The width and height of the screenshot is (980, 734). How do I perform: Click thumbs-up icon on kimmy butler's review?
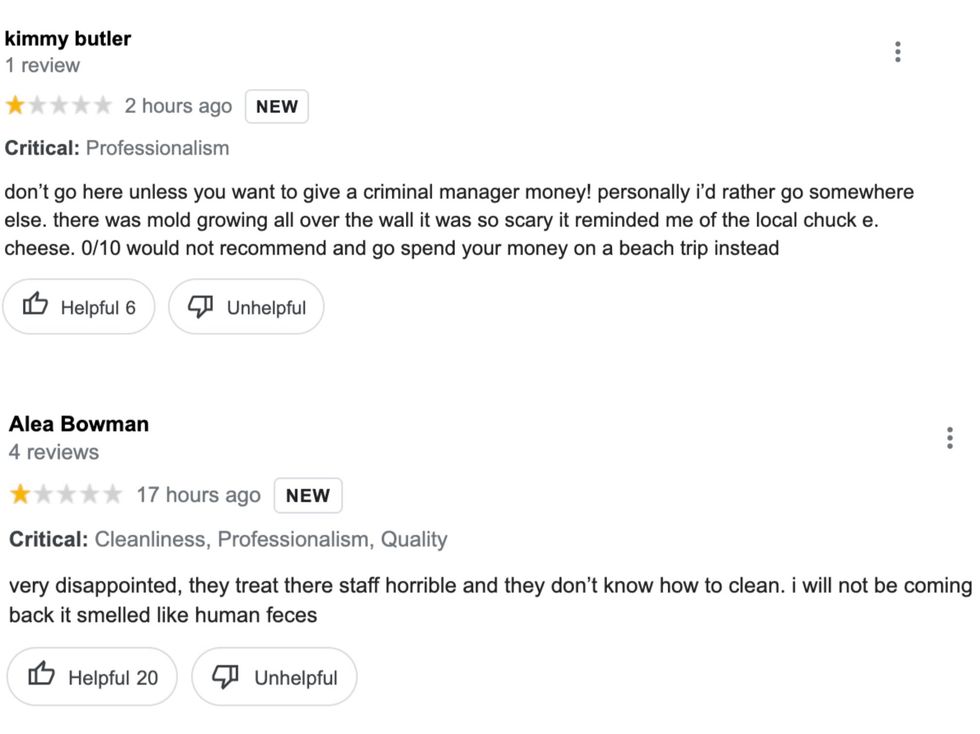[x=36, y=305]
